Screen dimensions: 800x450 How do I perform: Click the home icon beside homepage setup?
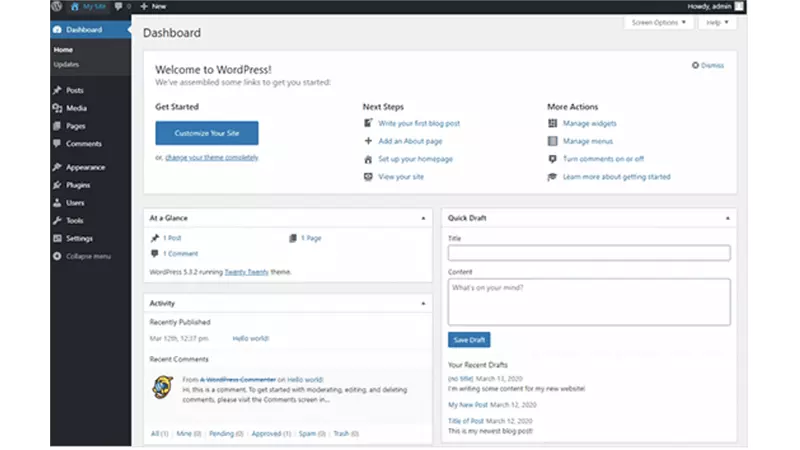(368, 159)
